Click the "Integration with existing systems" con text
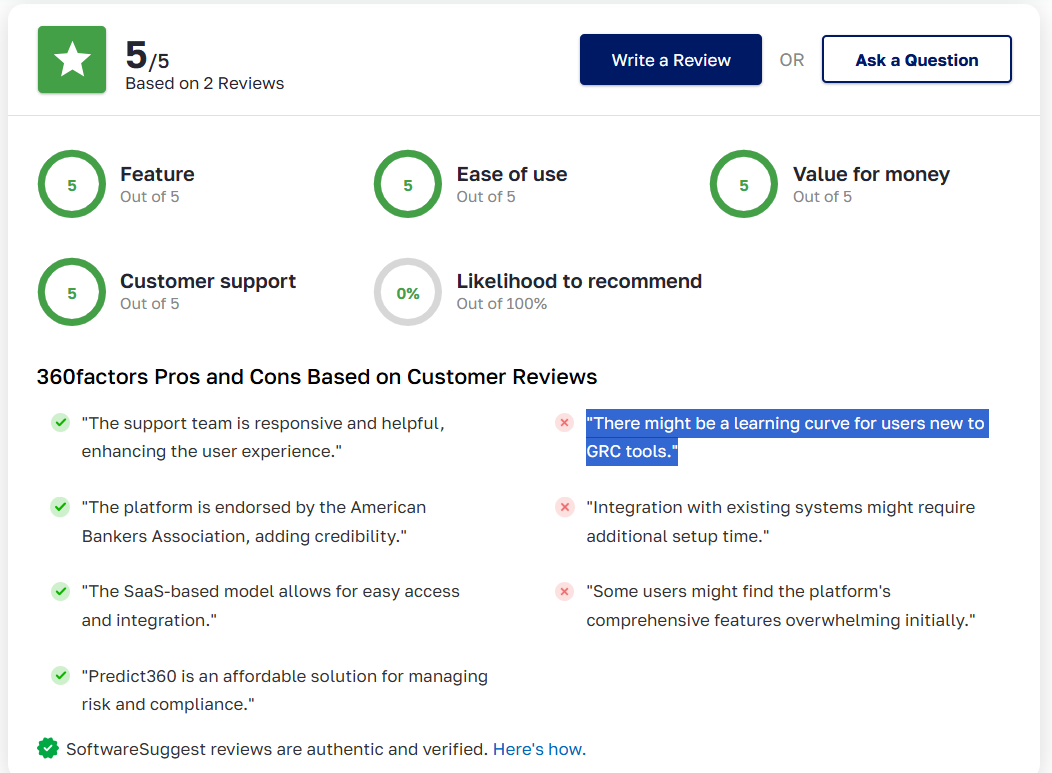This screenshot has height=773, width=1052. [x=780, y=521]
